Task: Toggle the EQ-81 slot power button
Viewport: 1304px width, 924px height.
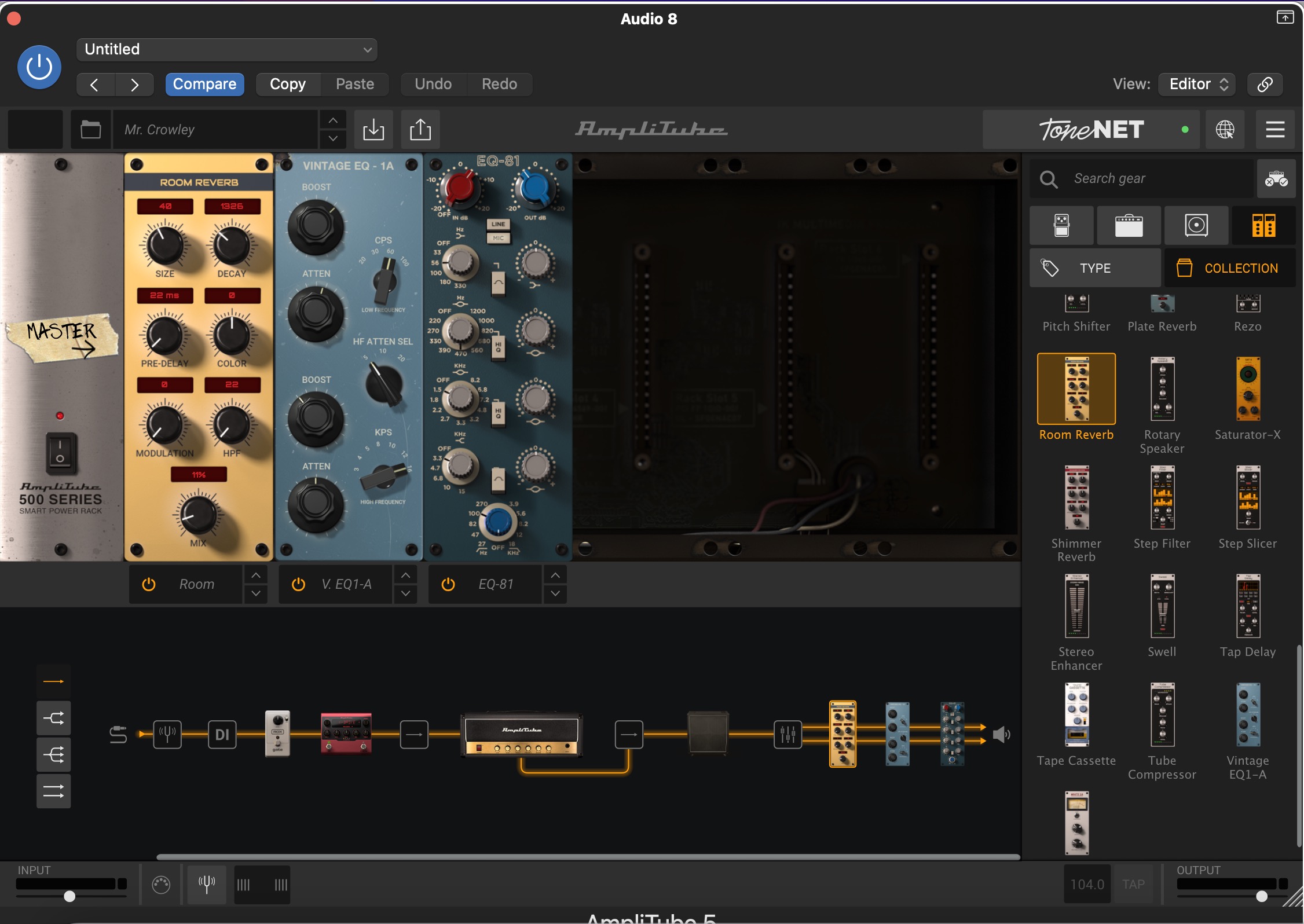Action: (x=448, y=584)
